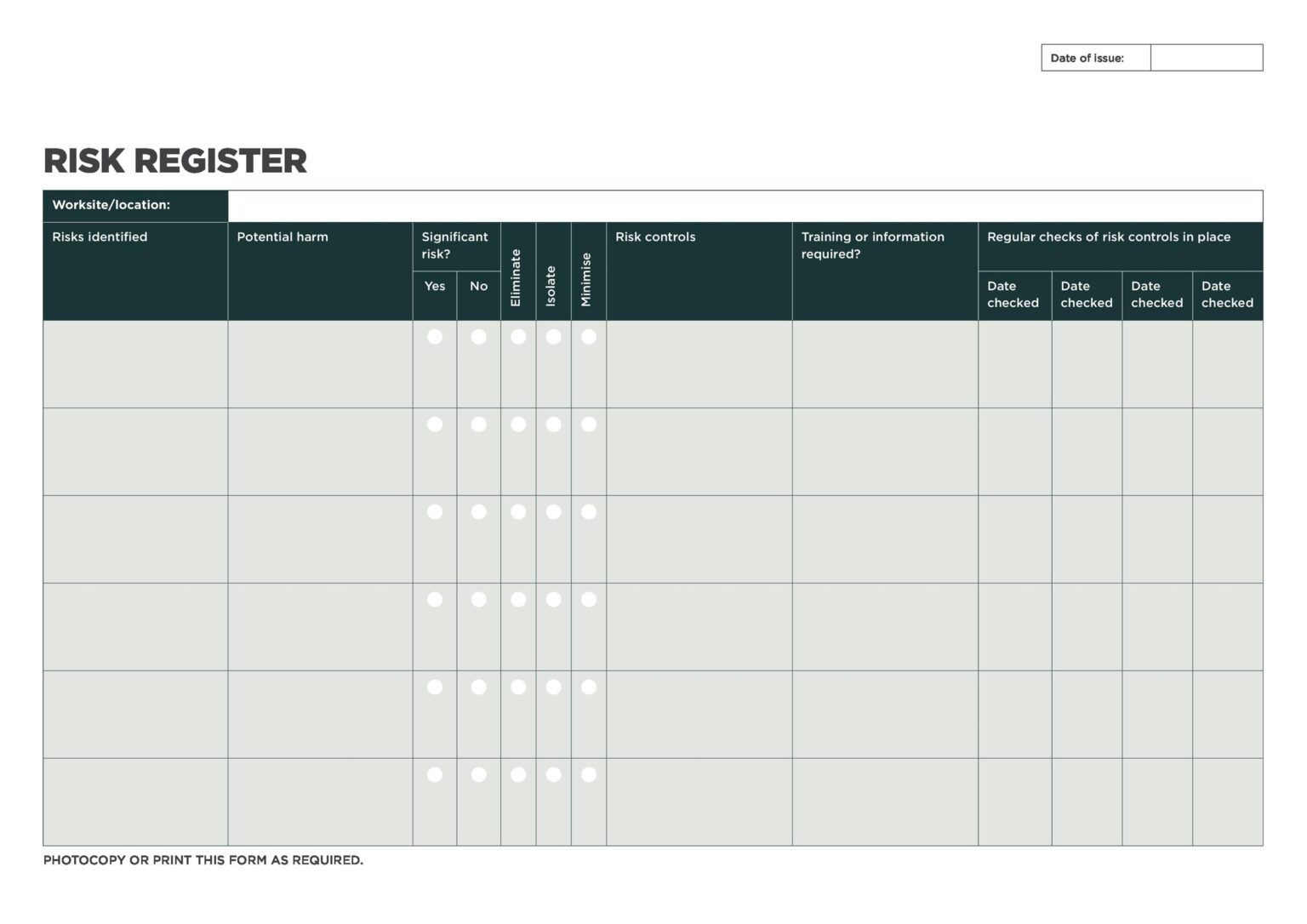Select No for significant risk in row four
This screenshot has height=924, width=1307.
point(478,599)
